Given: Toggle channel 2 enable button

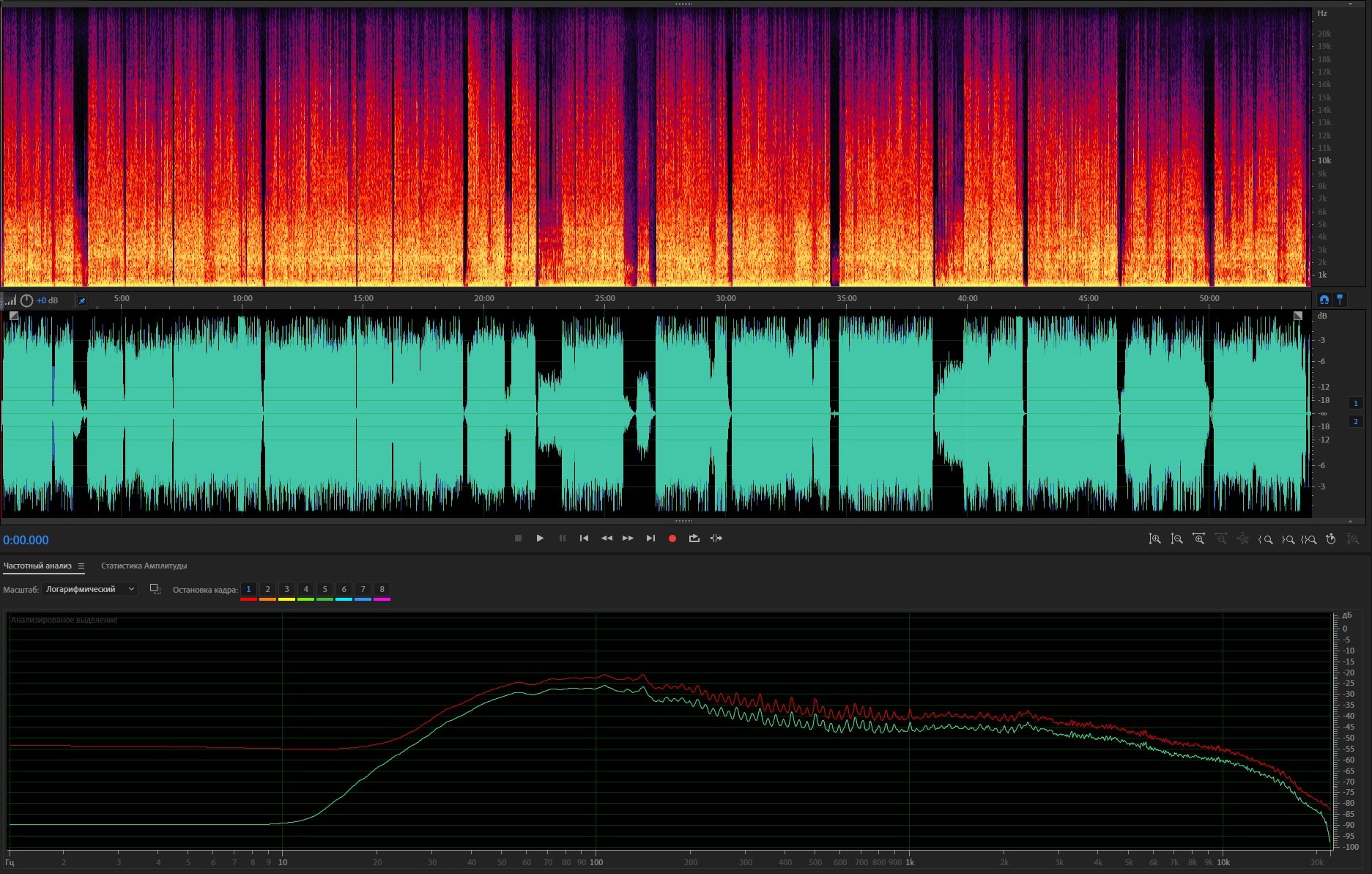Looking at the screenshot, I should [x=1356, y=421].
